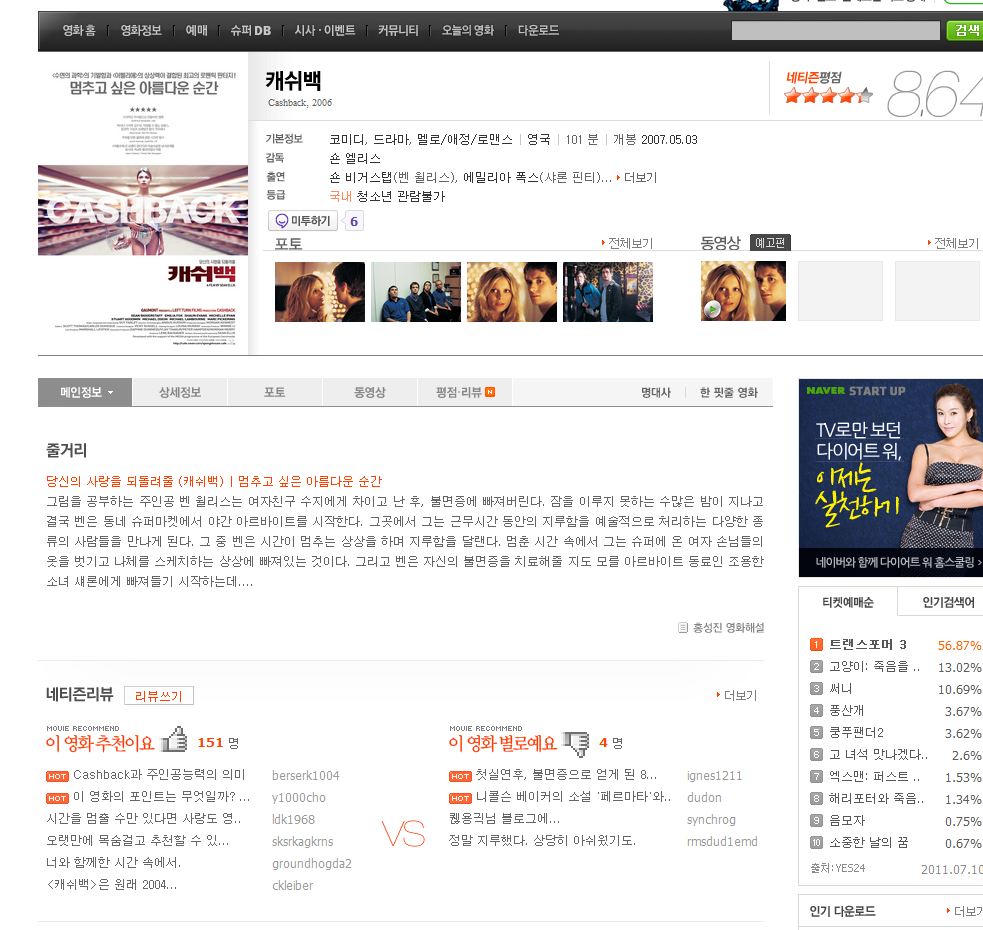983x930 pixels.
Task: Open the 영화홈 menu item
Action: (x=79, y=30)
